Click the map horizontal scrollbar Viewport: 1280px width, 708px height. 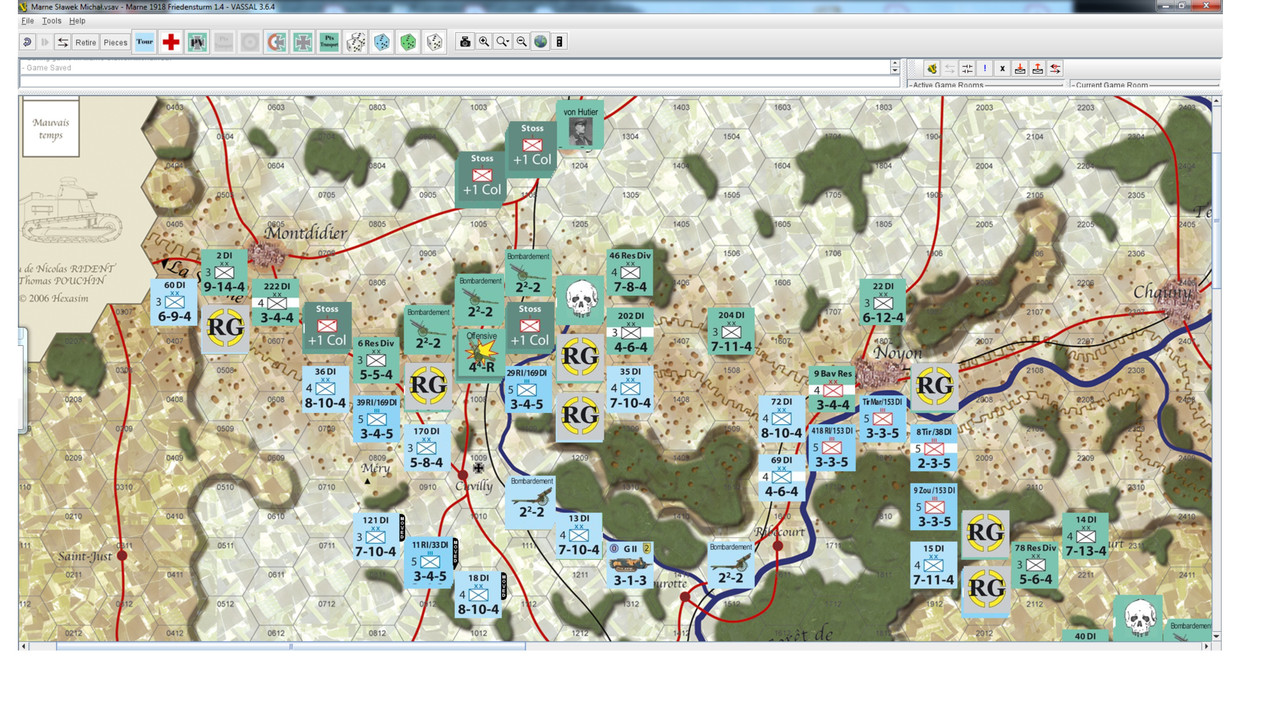click(615, 646)
